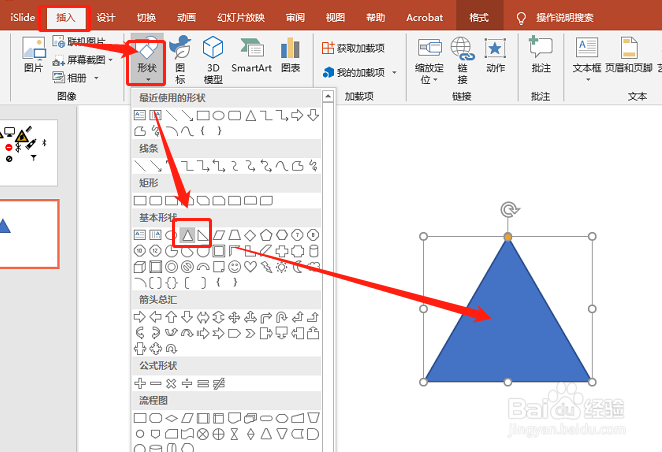
Task: Select the smiley face shape
Action: tap(234, 267)
